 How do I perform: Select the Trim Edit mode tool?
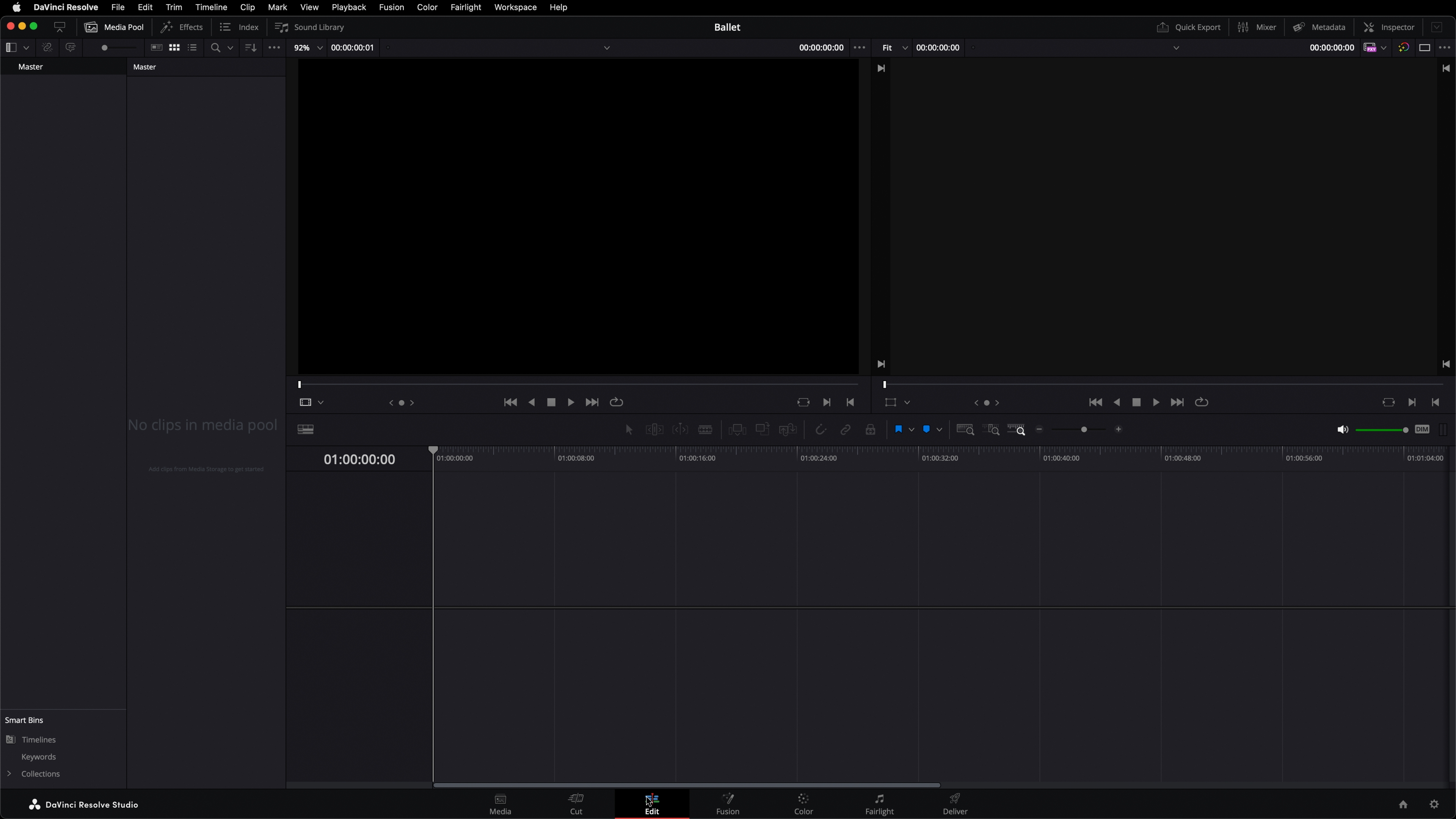654,430
